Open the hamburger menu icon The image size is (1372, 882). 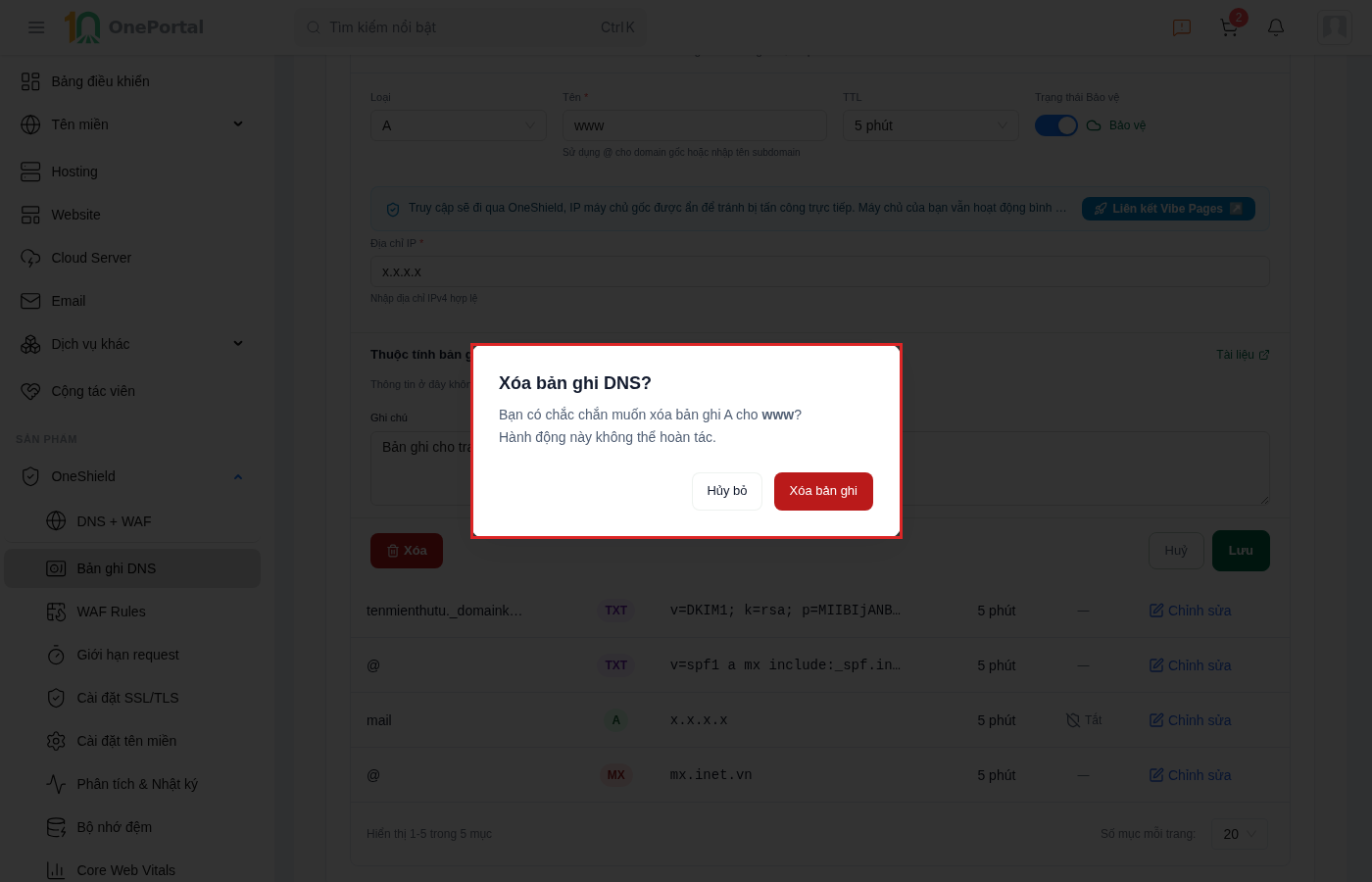tap(36, 27)
